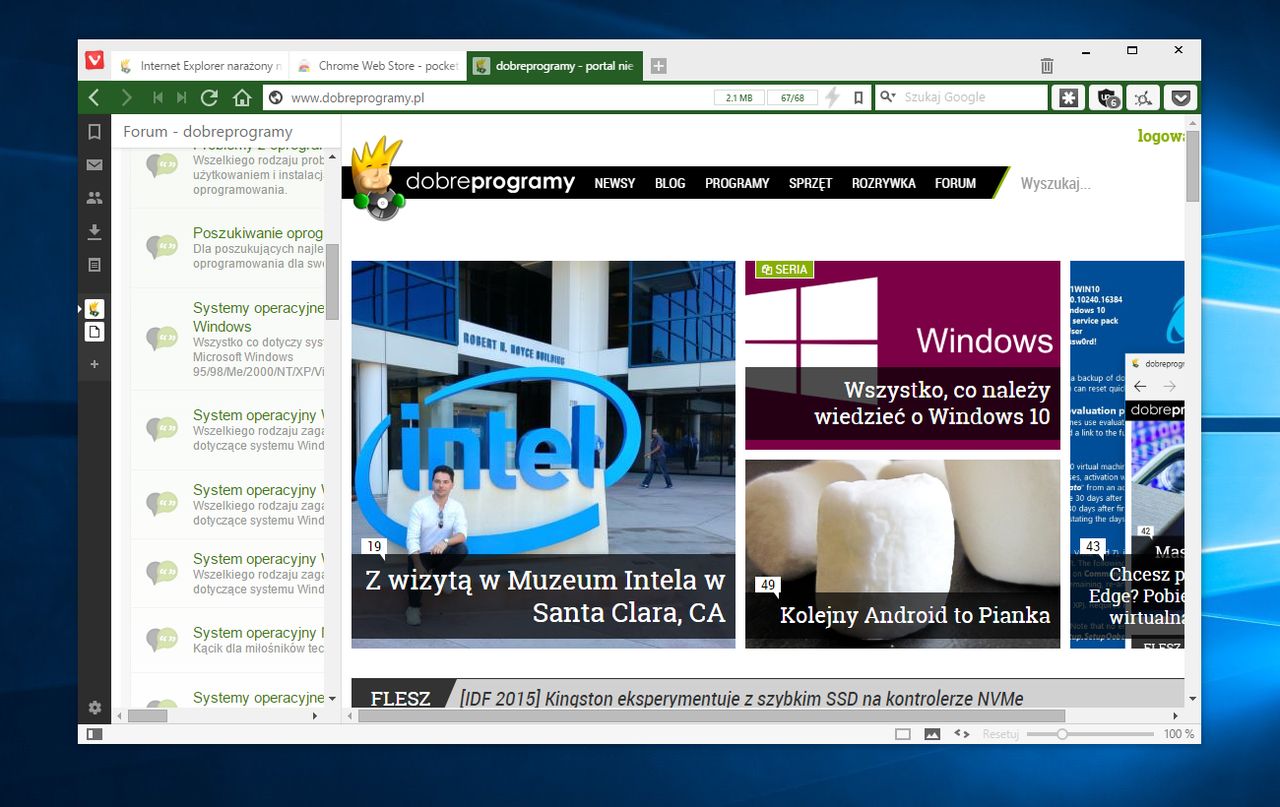The width and height of the screenshot is (1280, 807).
Task: Open the Vivaldi main menu icon
Action: pos(94,60)
